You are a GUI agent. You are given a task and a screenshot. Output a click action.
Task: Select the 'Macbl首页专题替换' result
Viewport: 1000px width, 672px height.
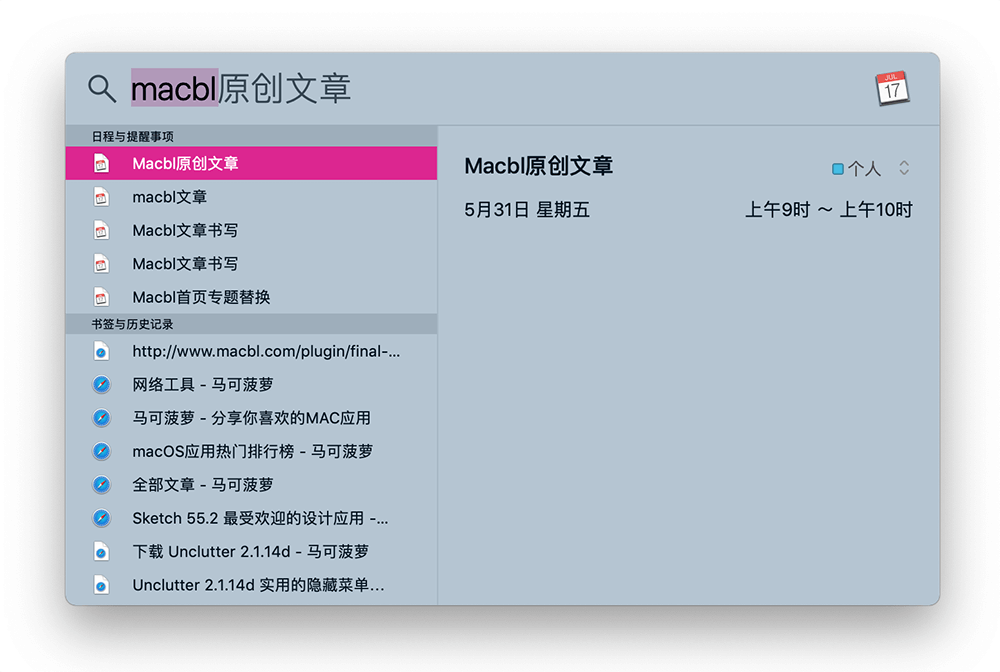coord(251,297)
